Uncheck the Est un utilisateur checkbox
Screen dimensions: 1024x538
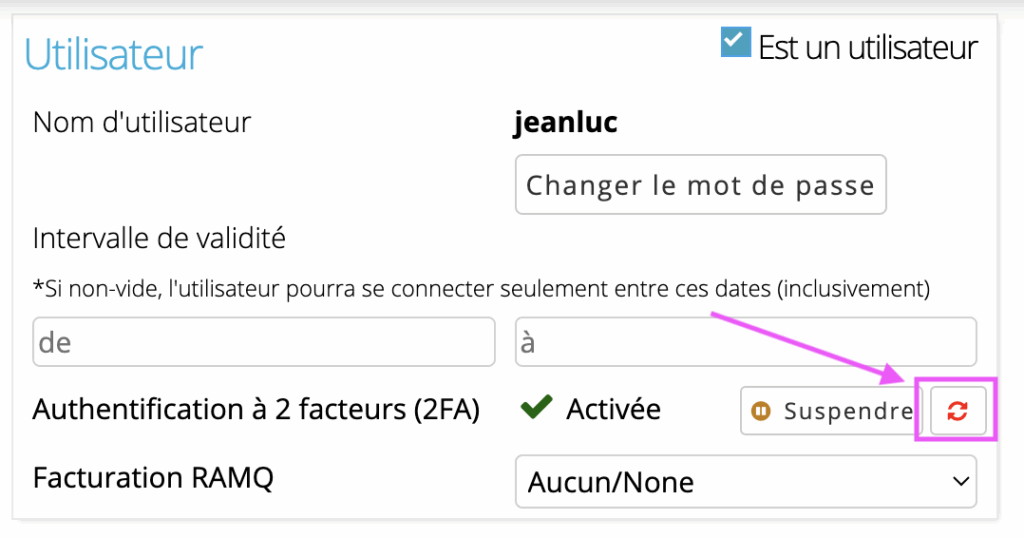click(x=736, y=42)
